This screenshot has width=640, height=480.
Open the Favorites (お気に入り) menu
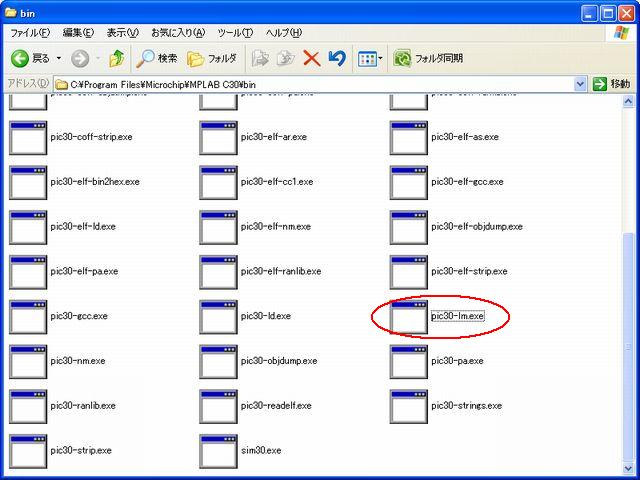[x=178, y=33]
